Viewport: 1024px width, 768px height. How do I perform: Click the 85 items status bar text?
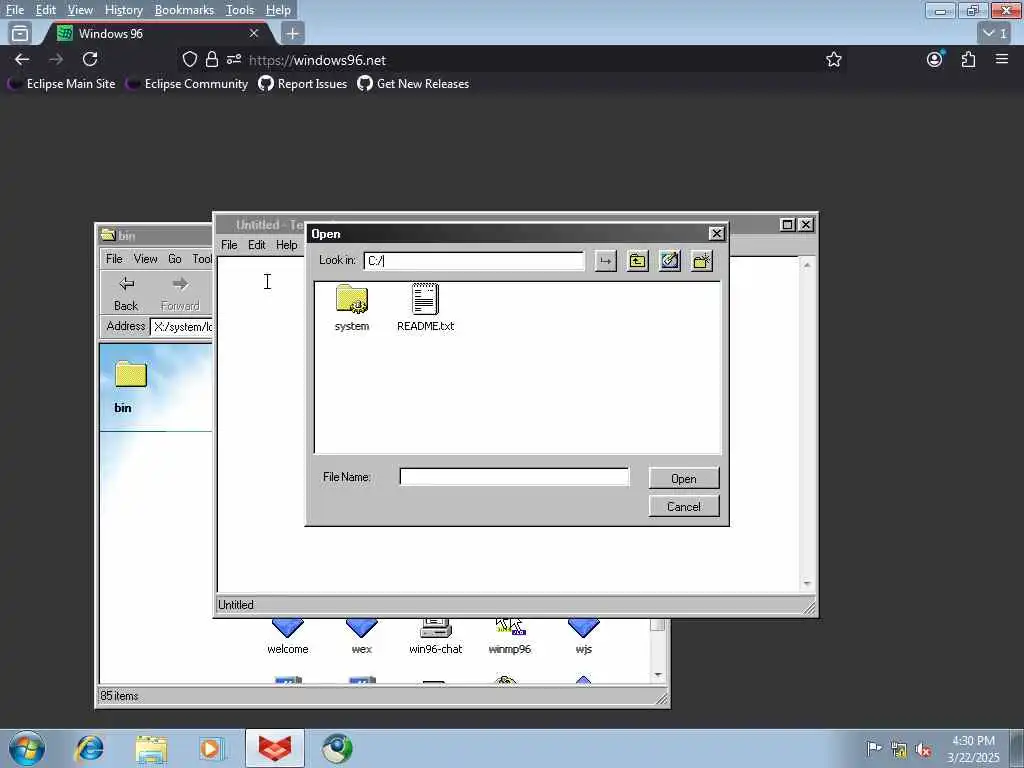point(120,696)
